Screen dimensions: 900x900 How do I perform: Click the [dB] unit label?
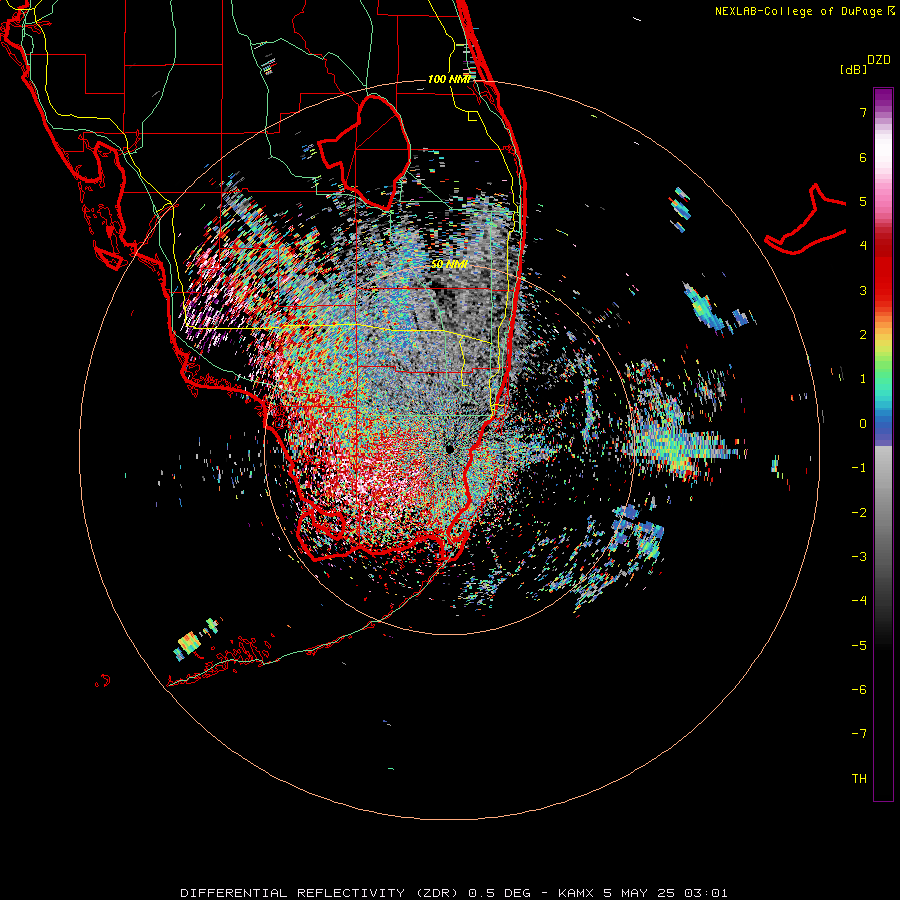pyautogui.click(x=853, y=69)
